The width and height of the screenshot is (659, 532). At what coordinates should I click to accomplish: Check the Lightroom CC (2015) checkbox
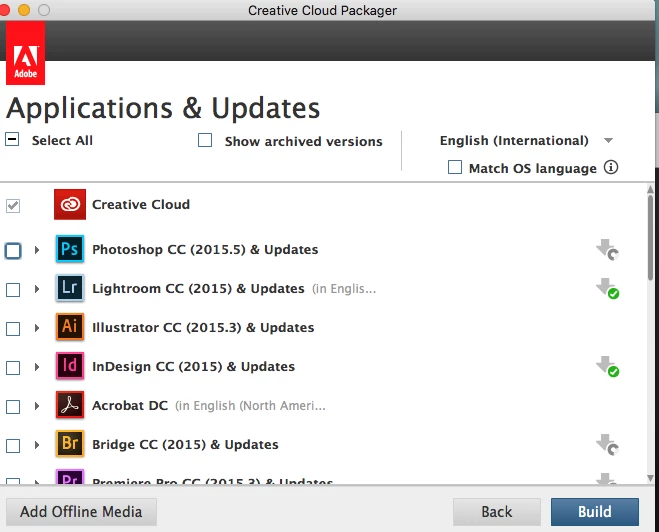point(13,290)
